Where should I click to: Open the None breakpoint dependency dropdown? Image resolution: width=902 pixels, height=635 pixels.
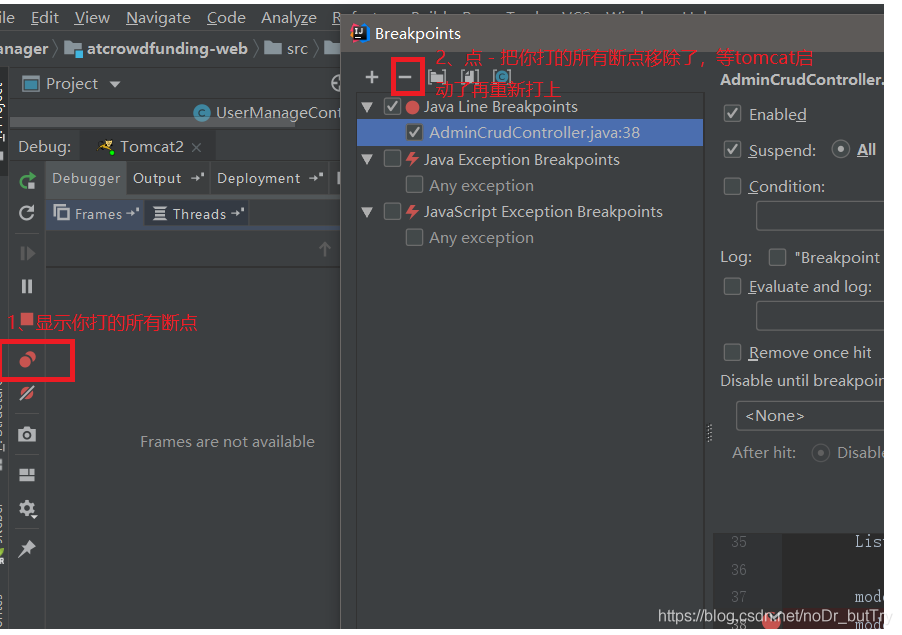coord(810,416)
